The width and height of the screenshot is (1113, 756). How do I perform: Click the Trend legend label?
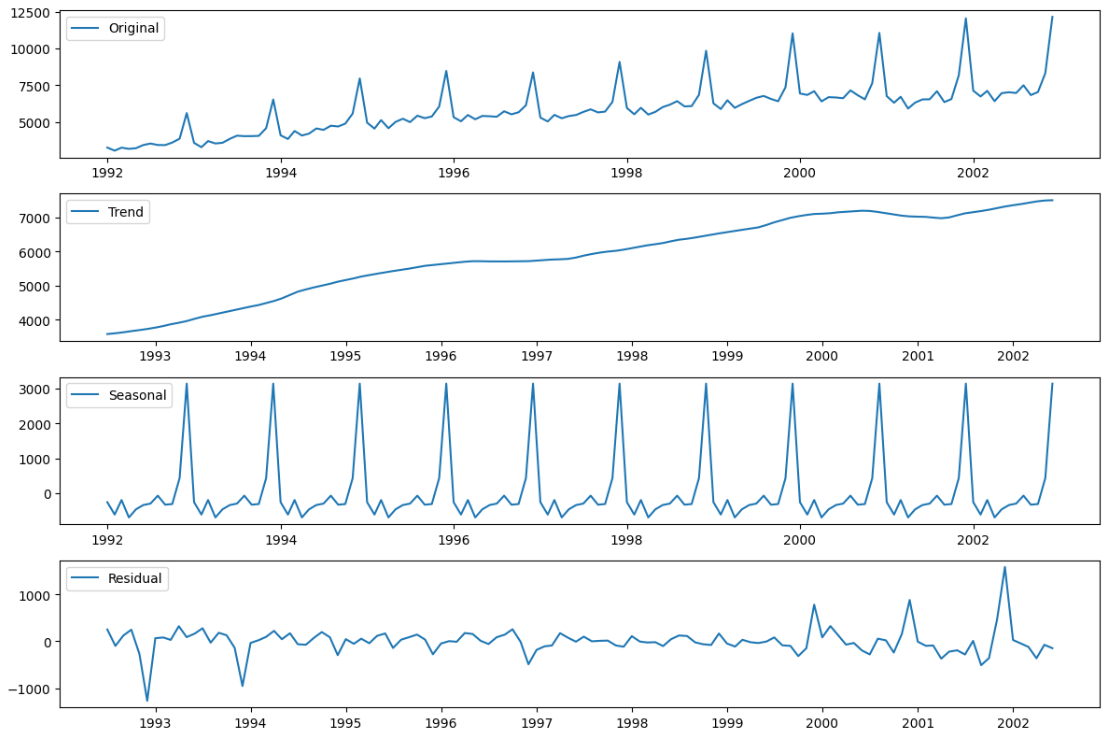pos(125,212)
